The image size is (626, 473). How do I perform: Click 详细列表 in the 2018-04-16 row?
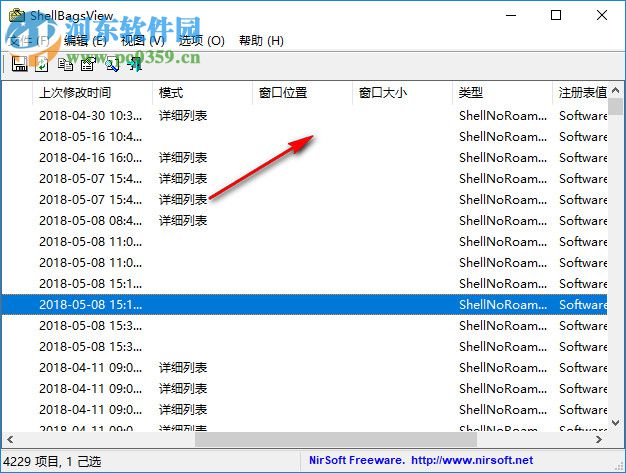(183, 158)
